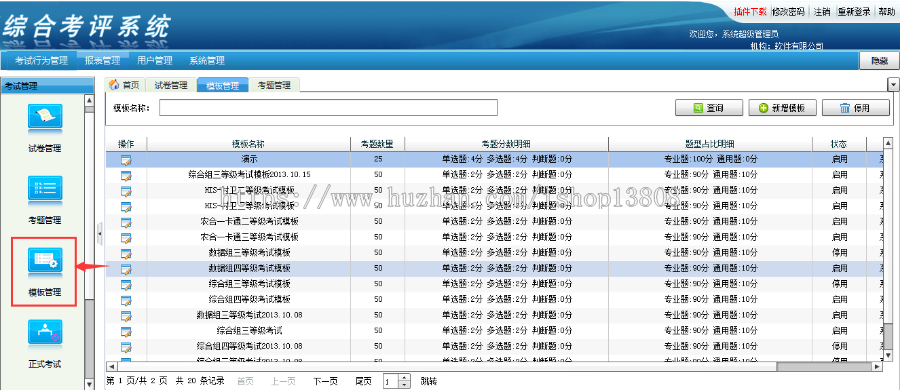900x390 pixels.
Task: Click the 新增模板 button
Action: pos(782,108)
